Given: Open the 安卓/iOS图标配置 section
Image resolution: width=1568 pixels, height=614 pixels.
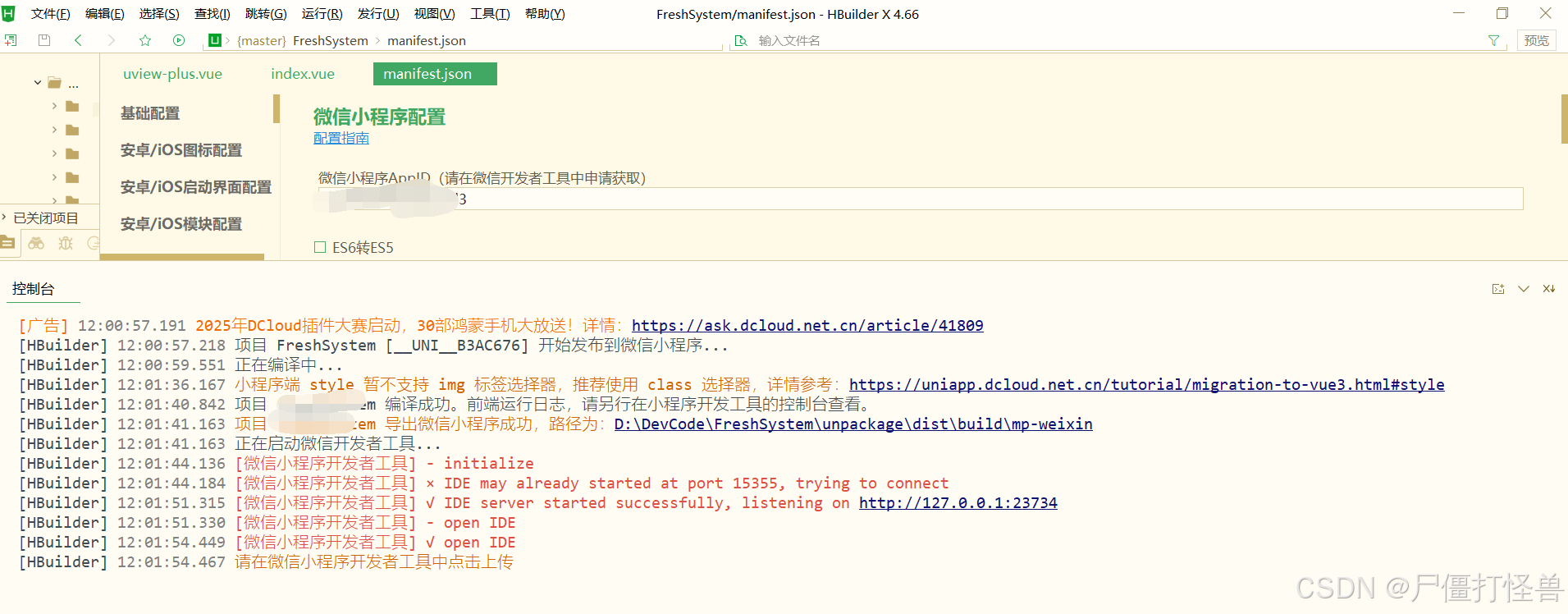Looking at the screenshot, I should 181,150.
